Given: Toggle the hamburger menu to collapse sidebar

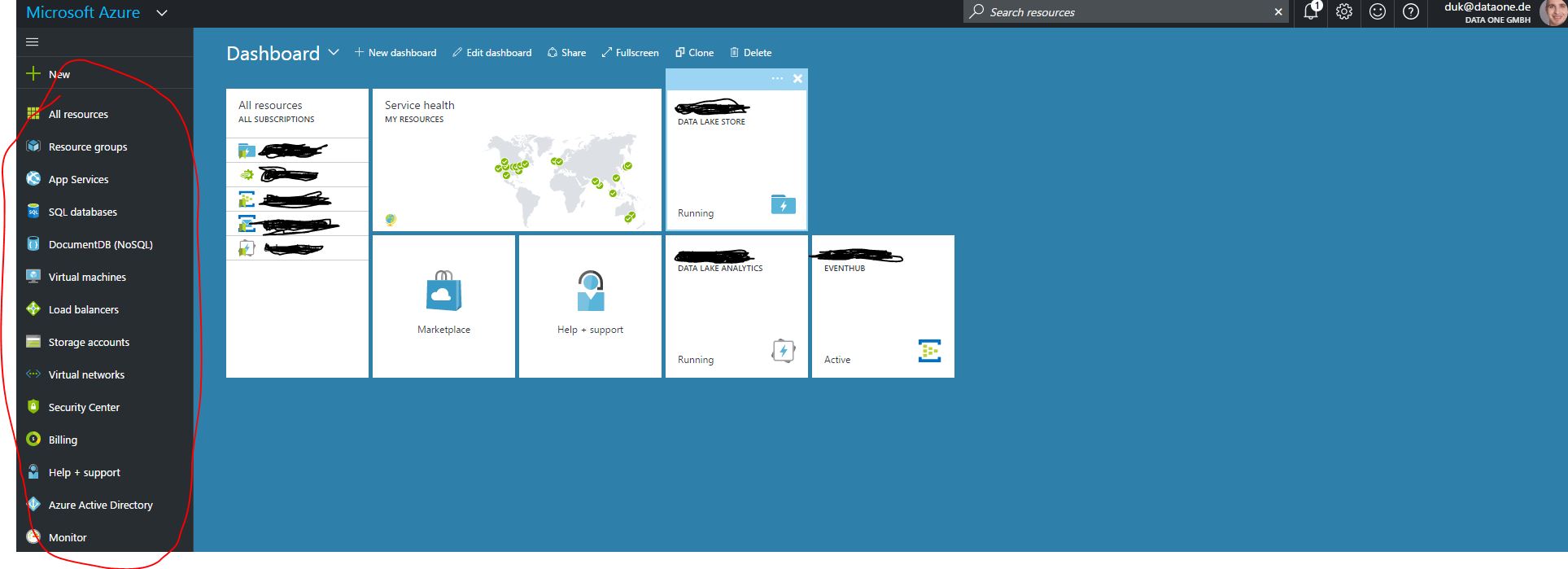Looking at the screenshot, I should click(x=33, y=42).
